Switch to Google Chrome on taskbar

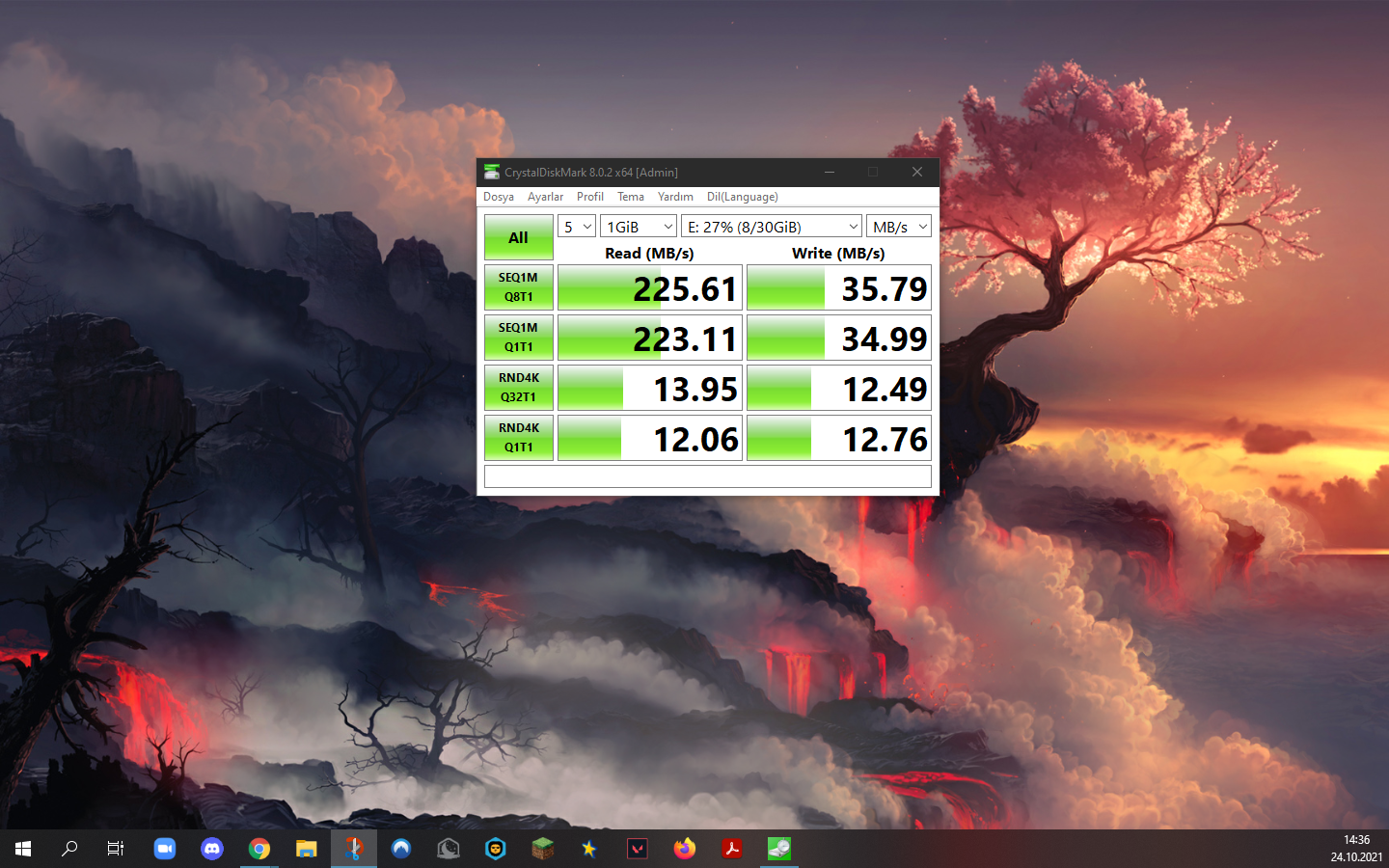[x=259, y=849]
